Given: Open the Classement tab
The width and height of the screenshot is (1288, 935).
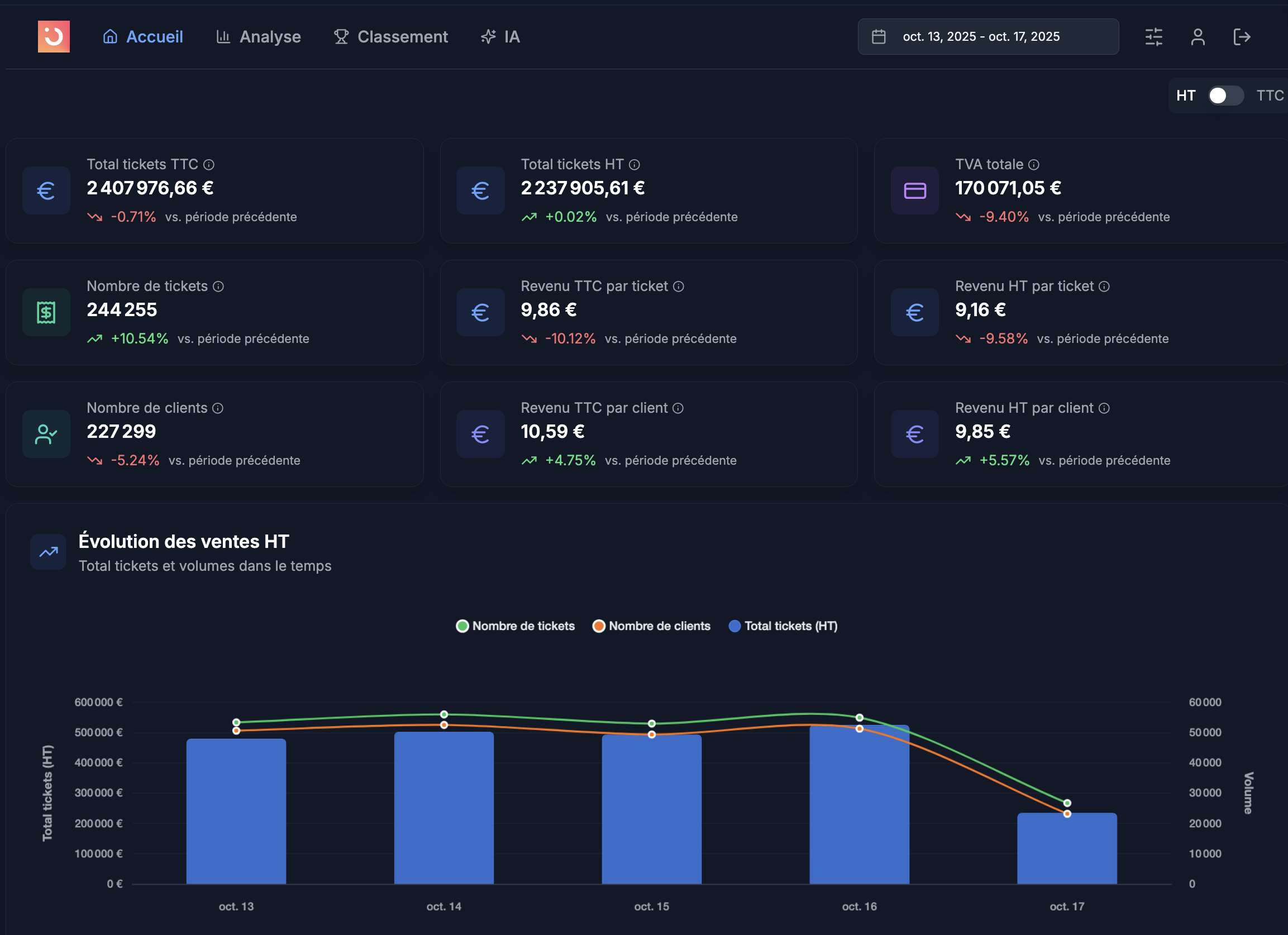Looking at the screenshot, I should [391, 37].
